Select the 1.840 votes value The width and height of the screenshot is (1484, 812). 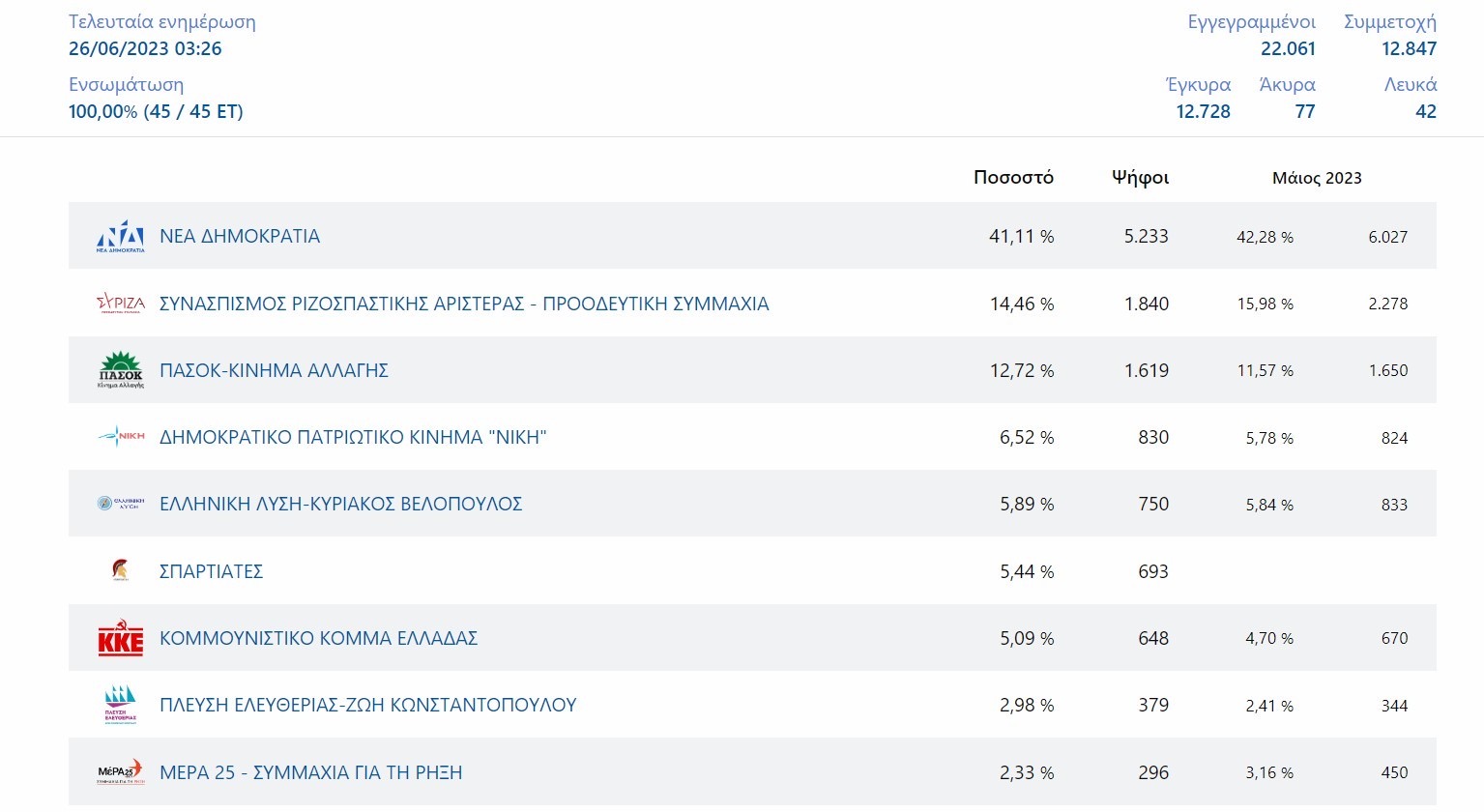(1146, 304)
